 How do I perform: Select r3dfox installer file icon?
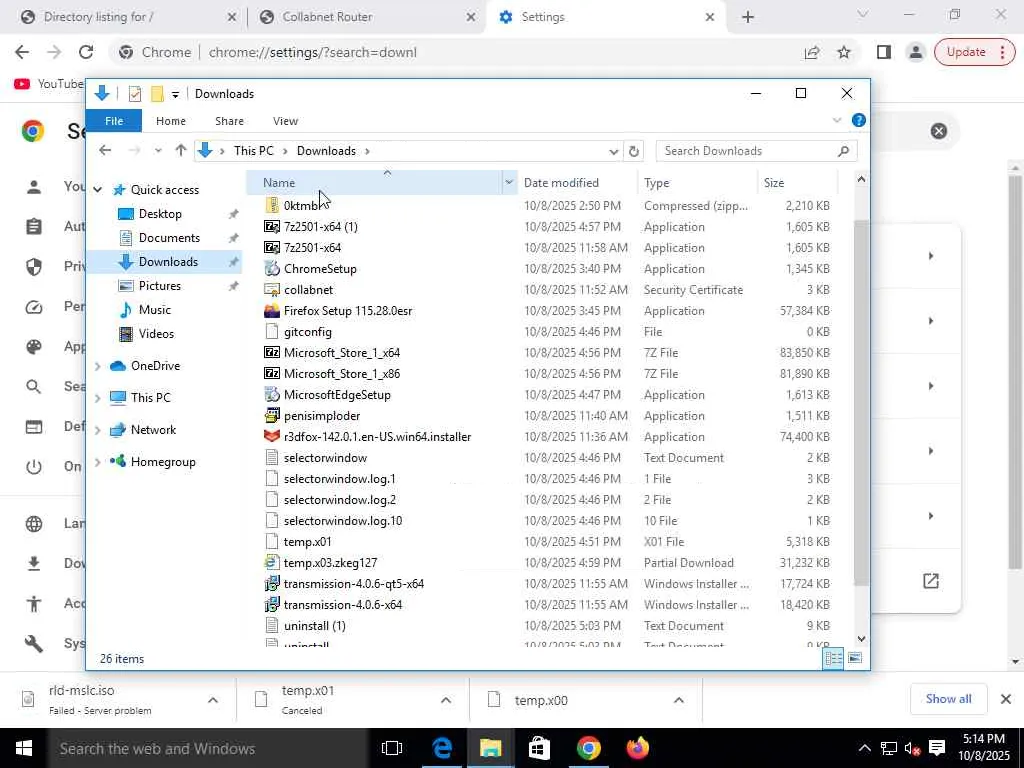(272, 436)
